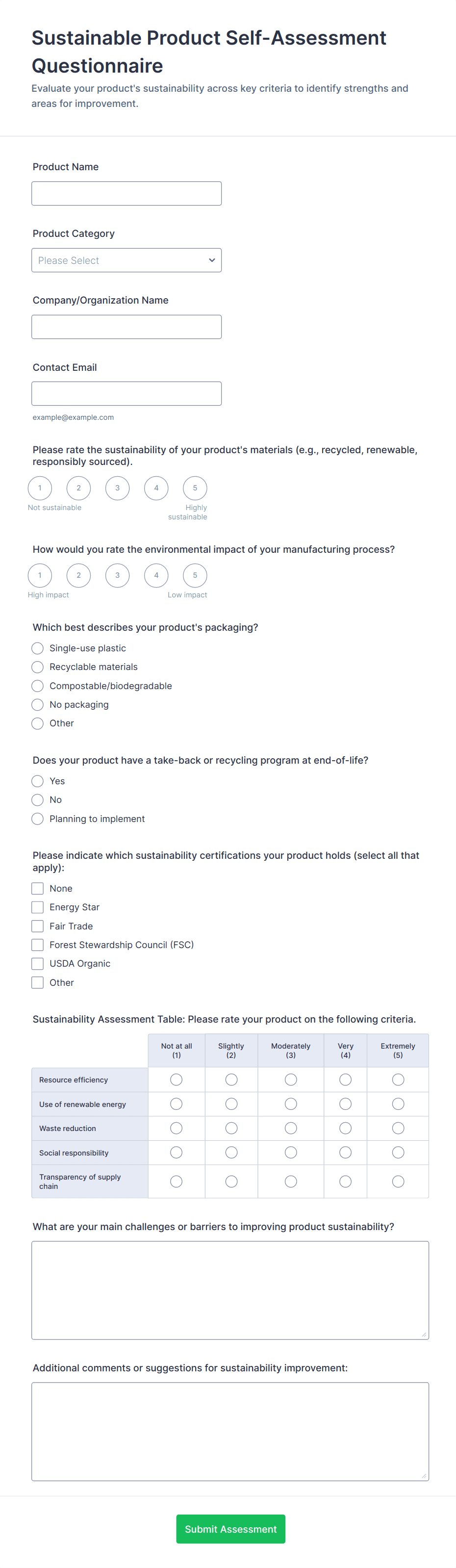Select Recyclable materials packaging option

coord(38,667)
